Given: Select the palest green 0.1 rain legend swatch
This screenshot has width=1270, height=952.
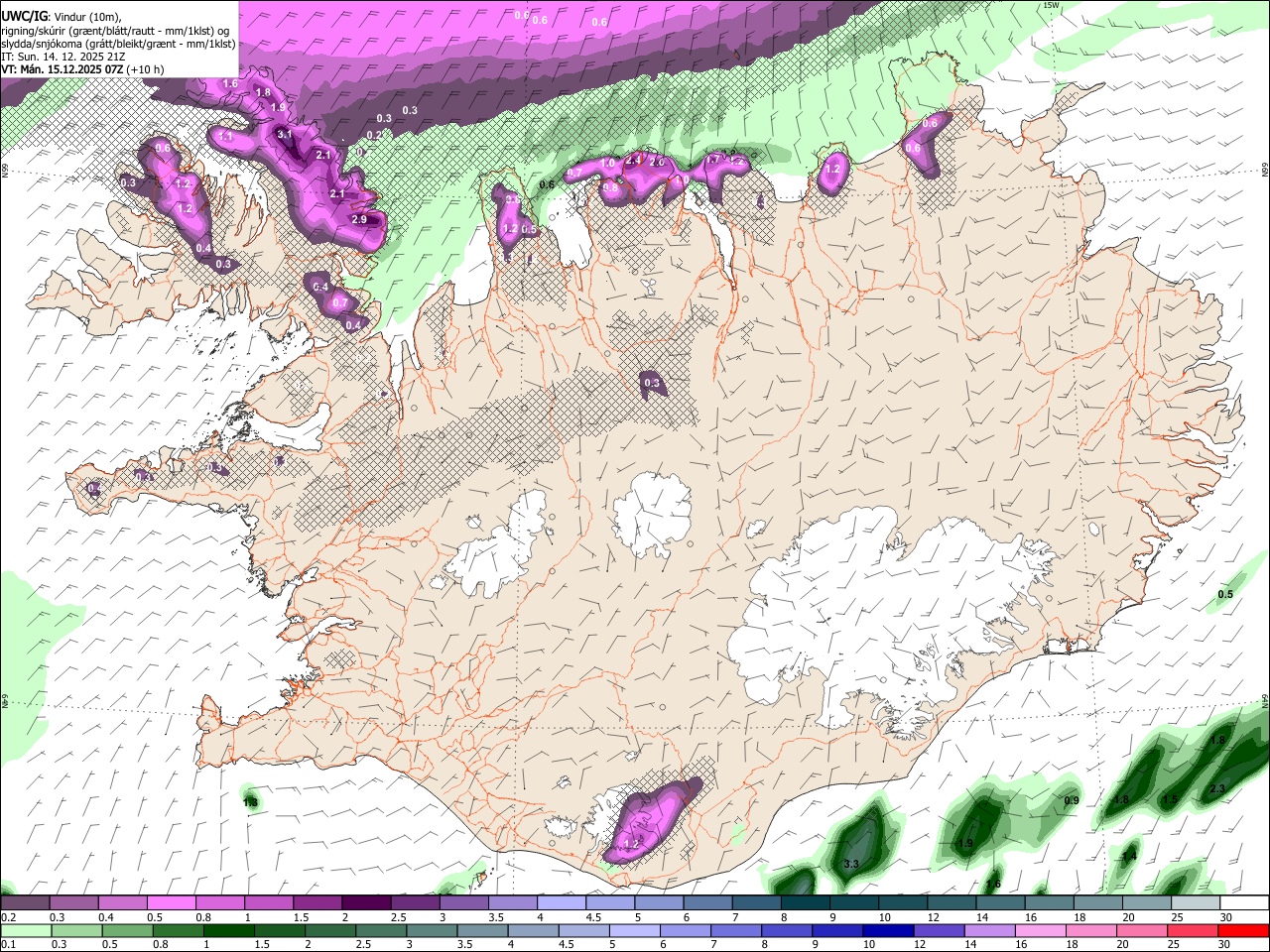Looking at the screenshot, I should coord(26,930).
